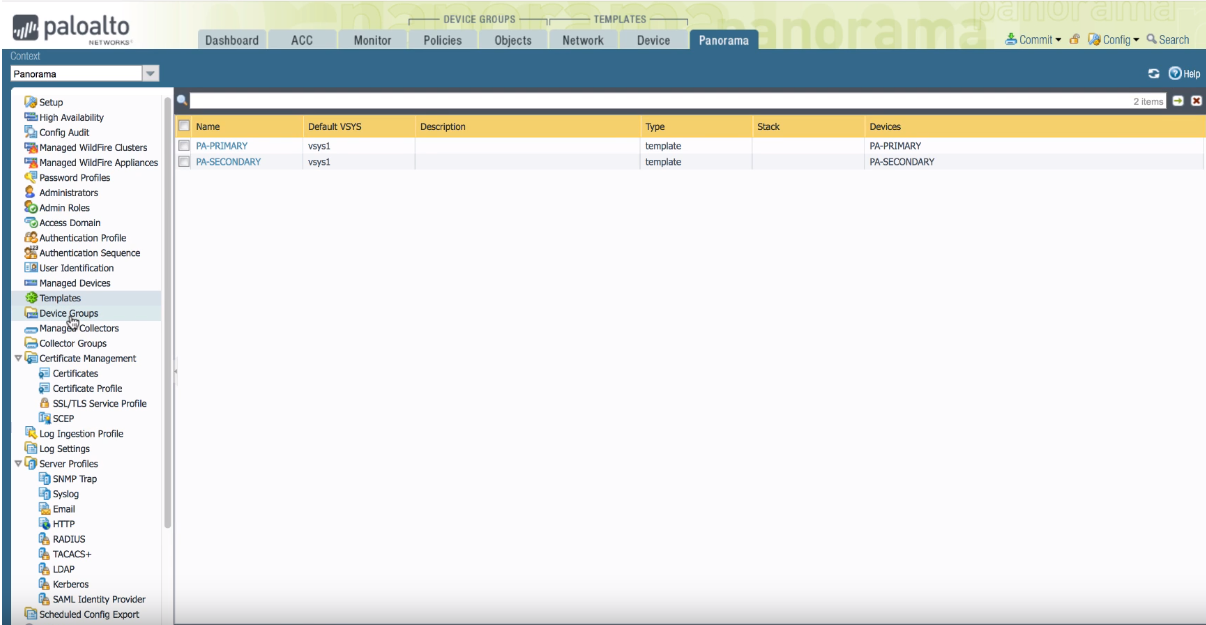Open the PA-PRIMARY template link
Screen dimensions: 1206x625
(221, 146)
